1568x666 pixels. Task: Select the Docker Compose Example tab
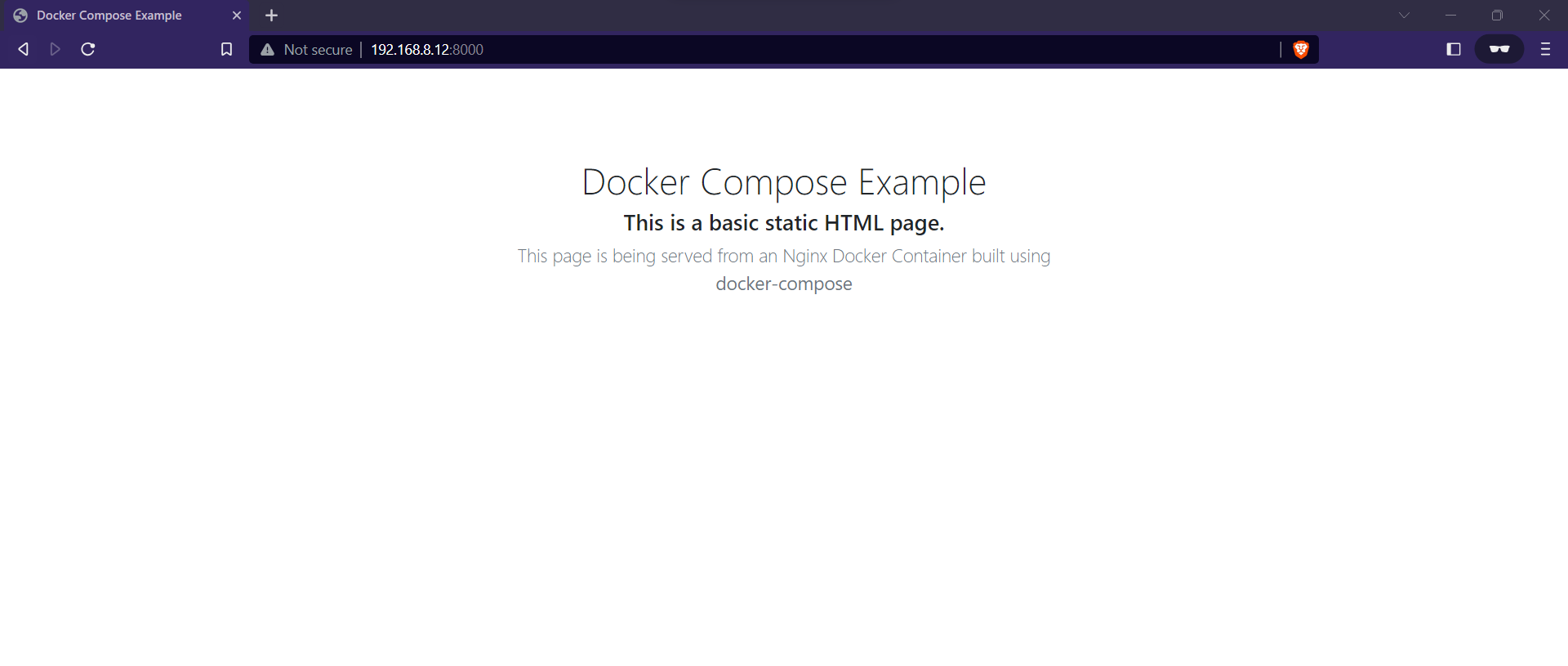(x=127, y=16)
